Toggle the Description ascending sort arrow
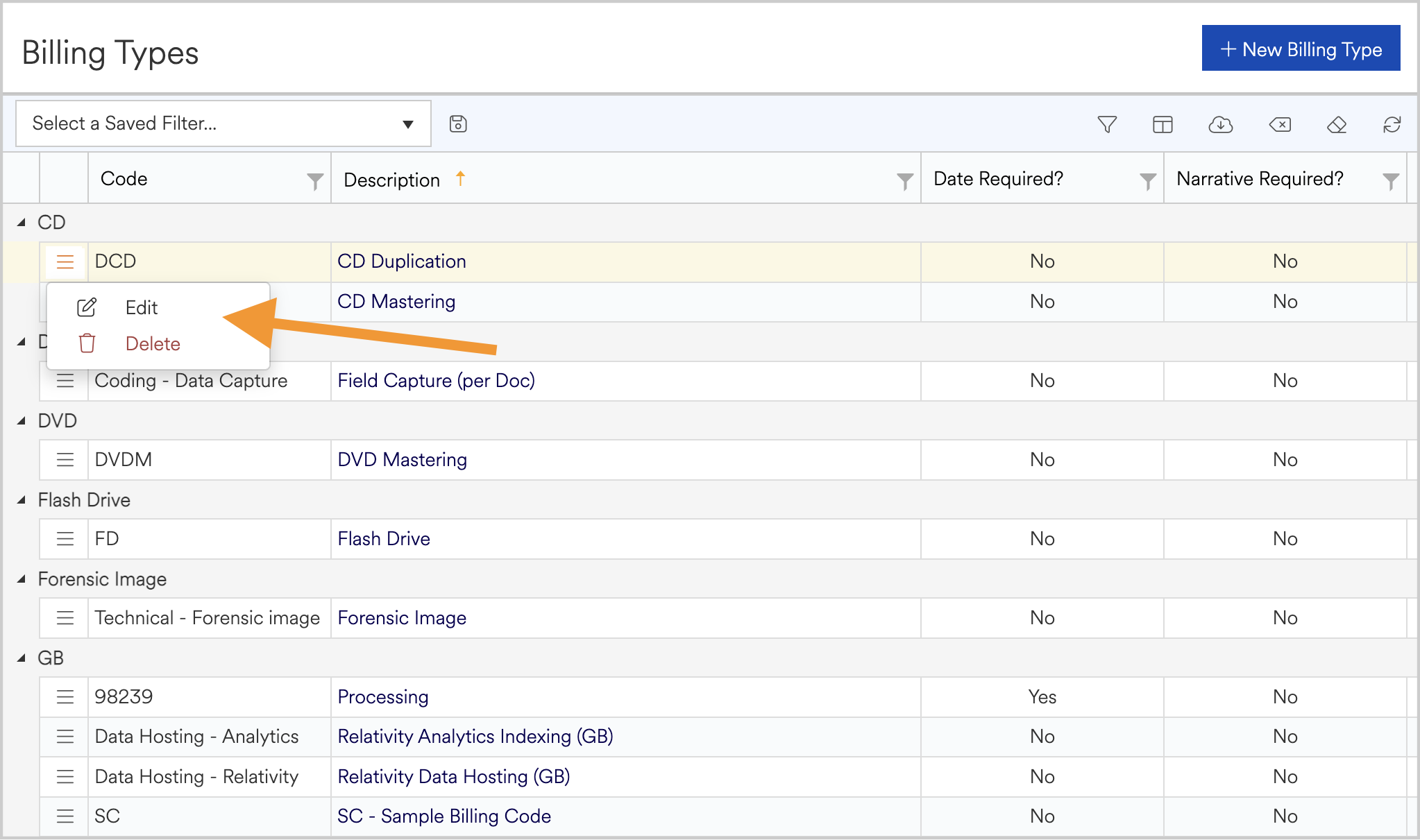This screenshot has height=840, width=1420. click(x=460, y=179)
